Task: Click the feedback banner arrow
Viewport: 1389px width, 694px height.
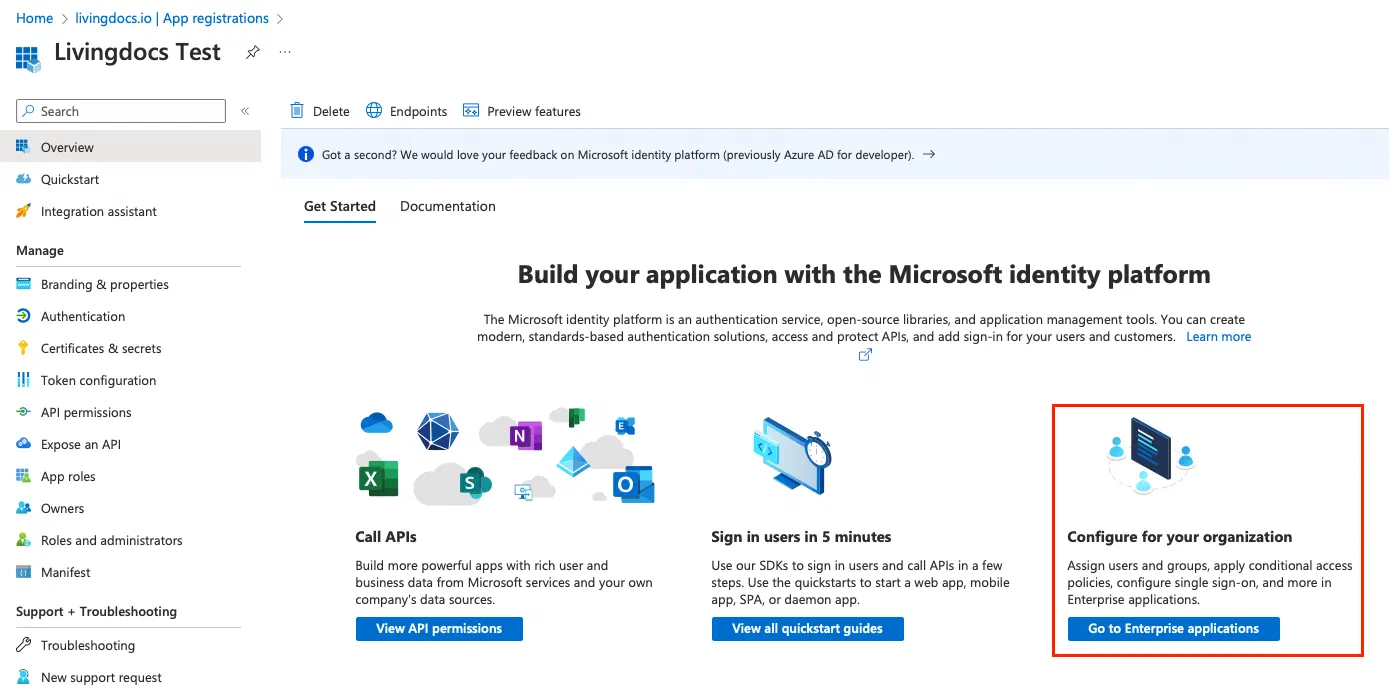Action: click(x=929, y=155)
